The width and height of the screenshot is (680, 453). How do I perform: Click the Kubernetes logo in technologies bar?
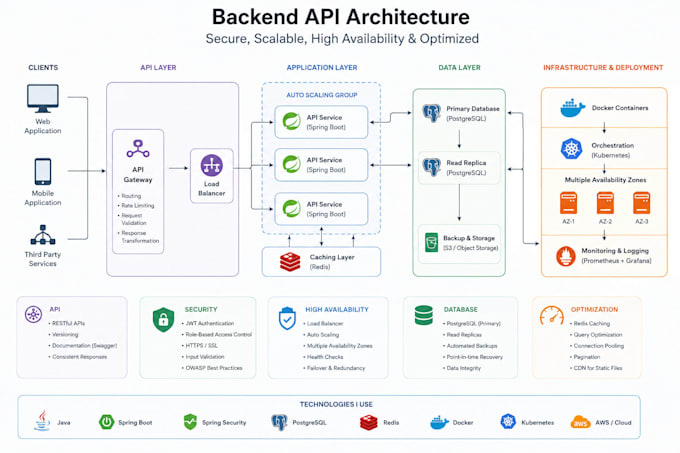[x=508, y=421]
